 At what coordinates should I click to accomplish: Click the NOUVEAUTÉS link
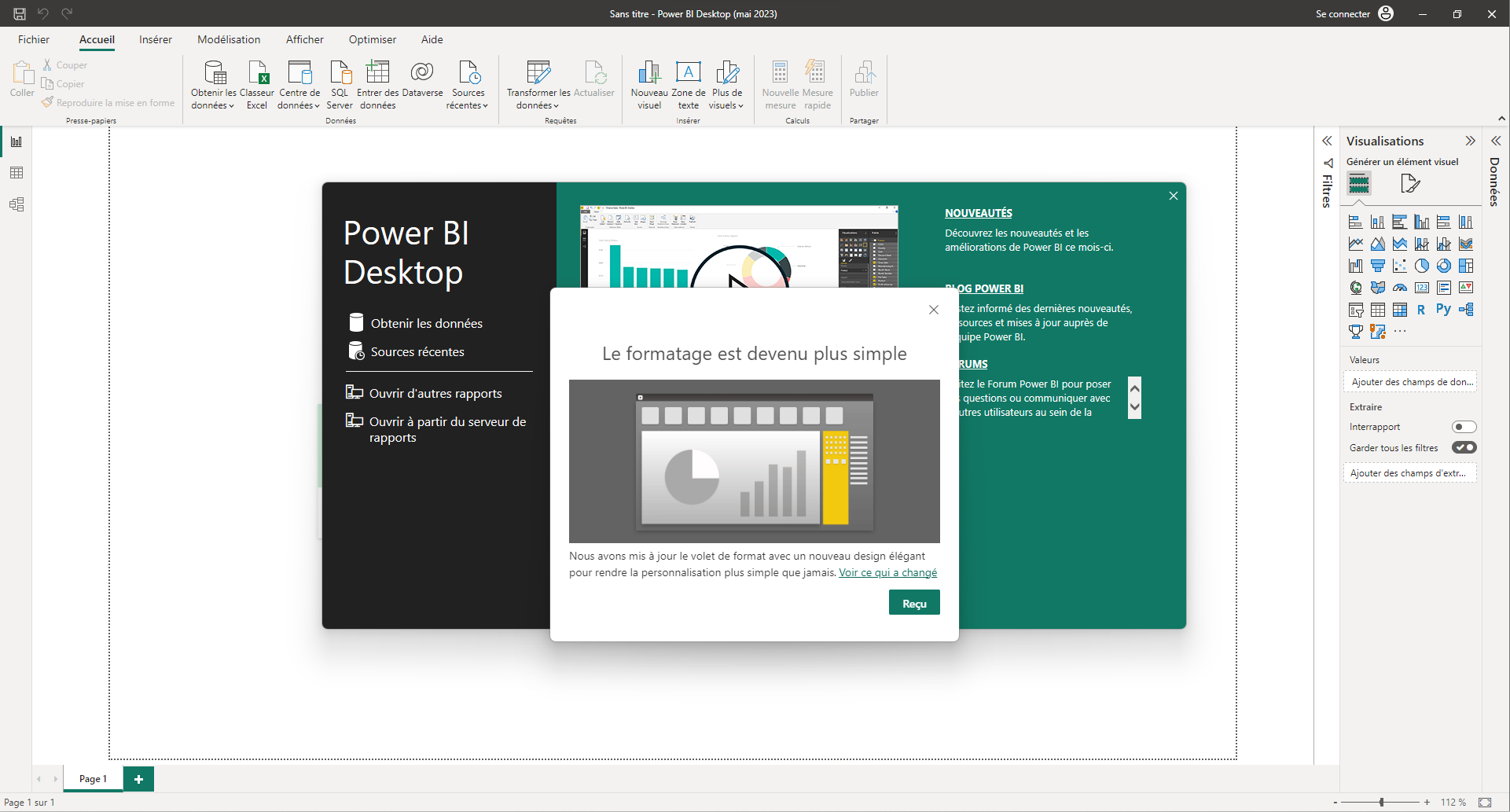coord(979,213)
